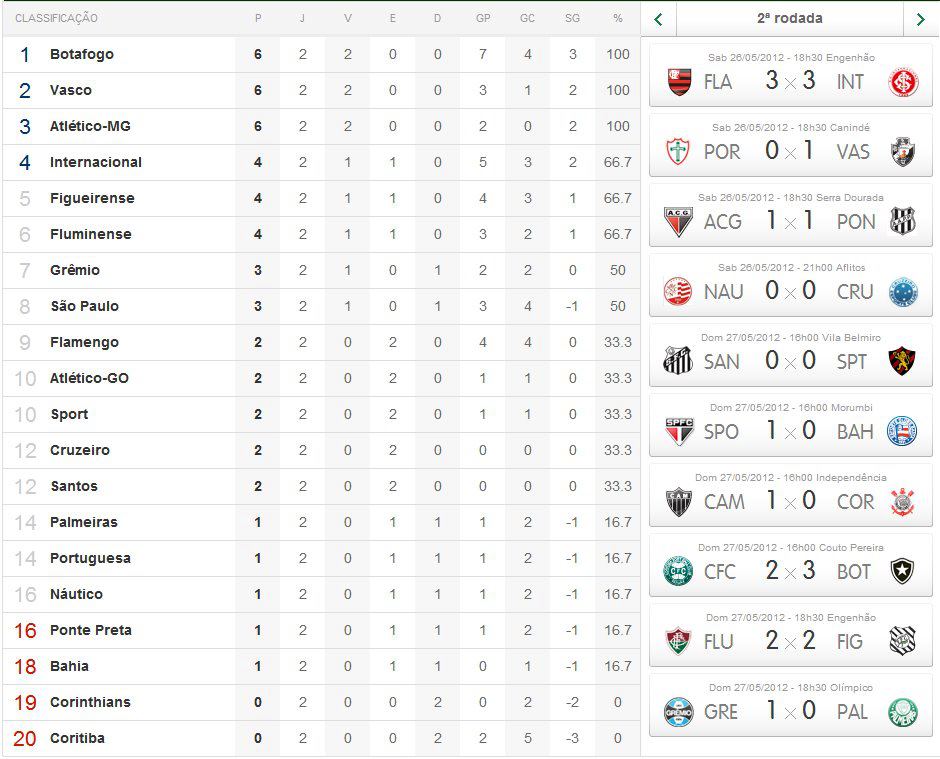The width and height of the screenshot is (940, 759).
Task: Click the Flamengo crest icon
Action: coord(680,82)
